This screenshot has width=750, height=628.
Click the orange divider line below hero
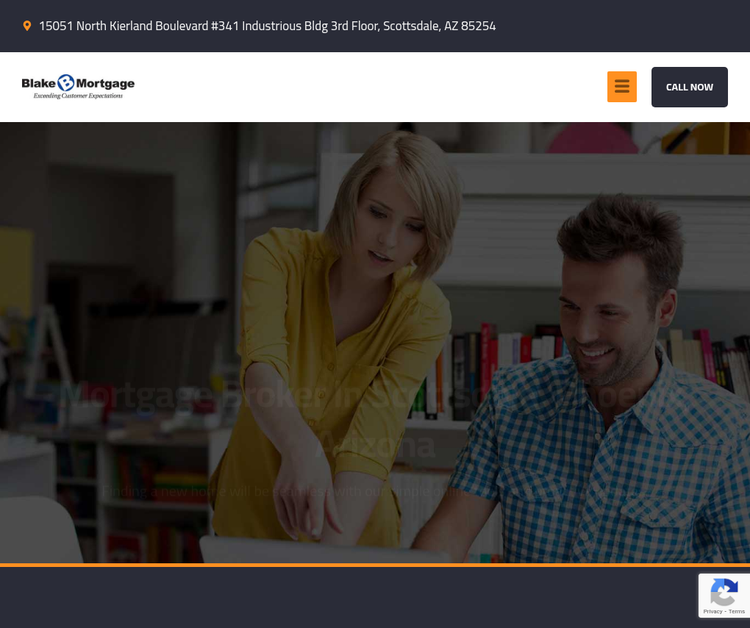(375, 565)
